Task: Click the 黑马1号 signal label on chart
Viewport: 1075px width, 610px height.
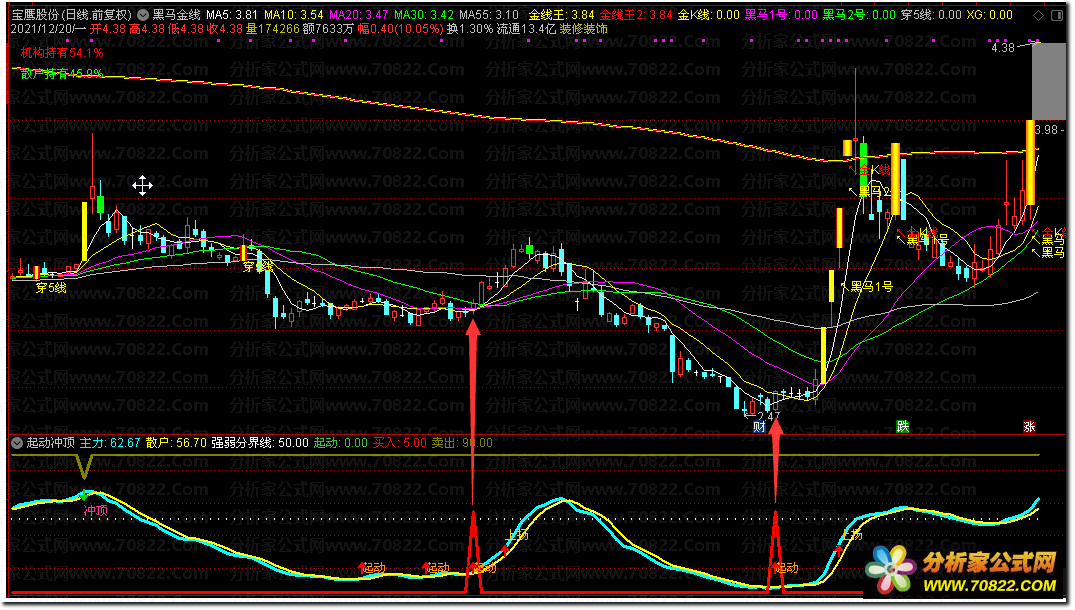Action: click(871, 286)
